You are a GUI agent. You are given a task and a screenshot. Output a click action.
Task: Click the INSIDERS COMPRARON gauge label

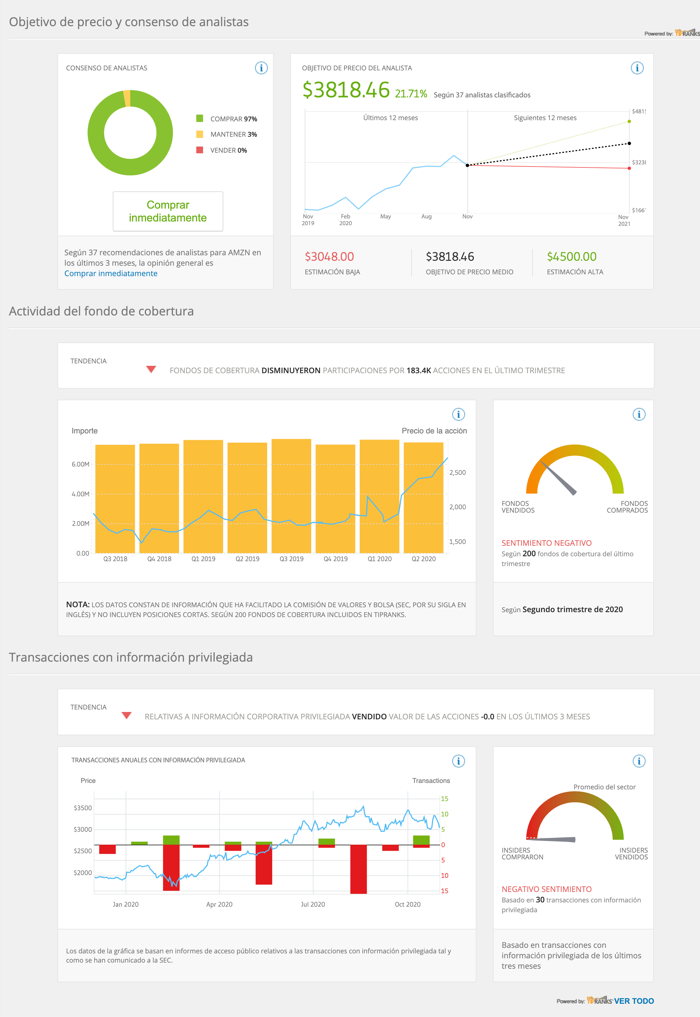[522, 854]
